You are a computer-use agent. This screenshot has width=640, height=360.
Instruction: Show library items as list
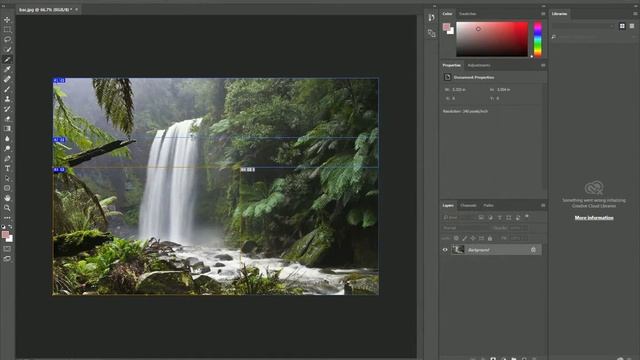coord(632,26)
